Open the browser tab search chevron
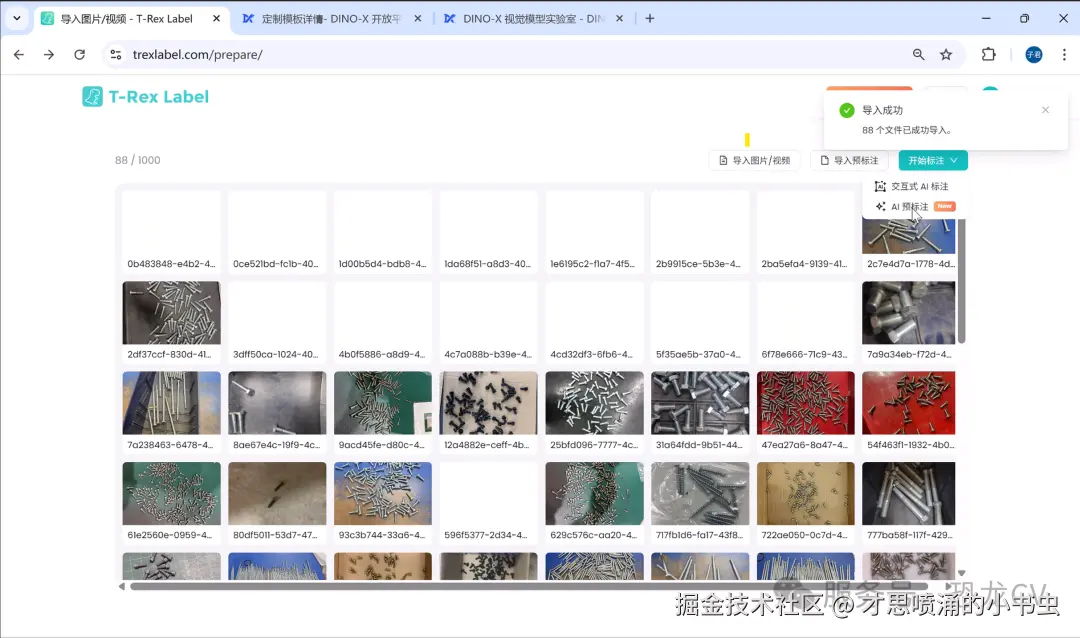The height and width of the screenshot is (638, 1080). click(x=16, y=17)
